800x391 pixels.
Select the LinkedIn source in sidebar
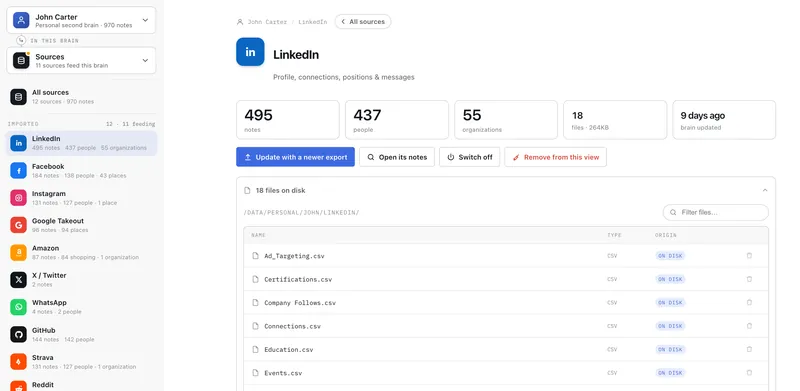pyautogui.click(x=82, y=143)
